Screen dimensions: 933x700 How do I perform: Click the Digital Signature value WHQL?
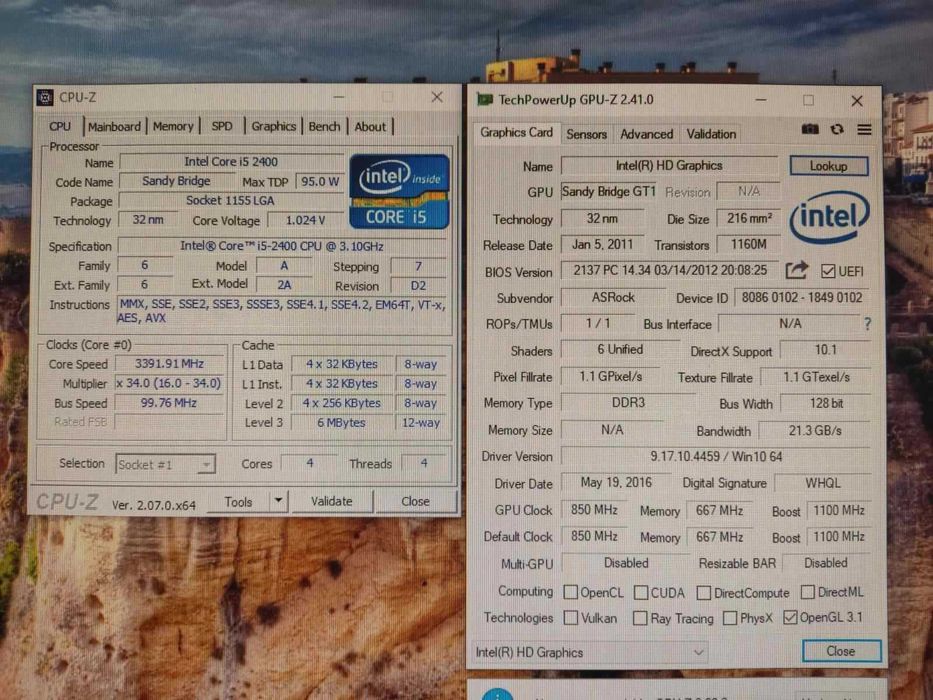tap(823, 483)
